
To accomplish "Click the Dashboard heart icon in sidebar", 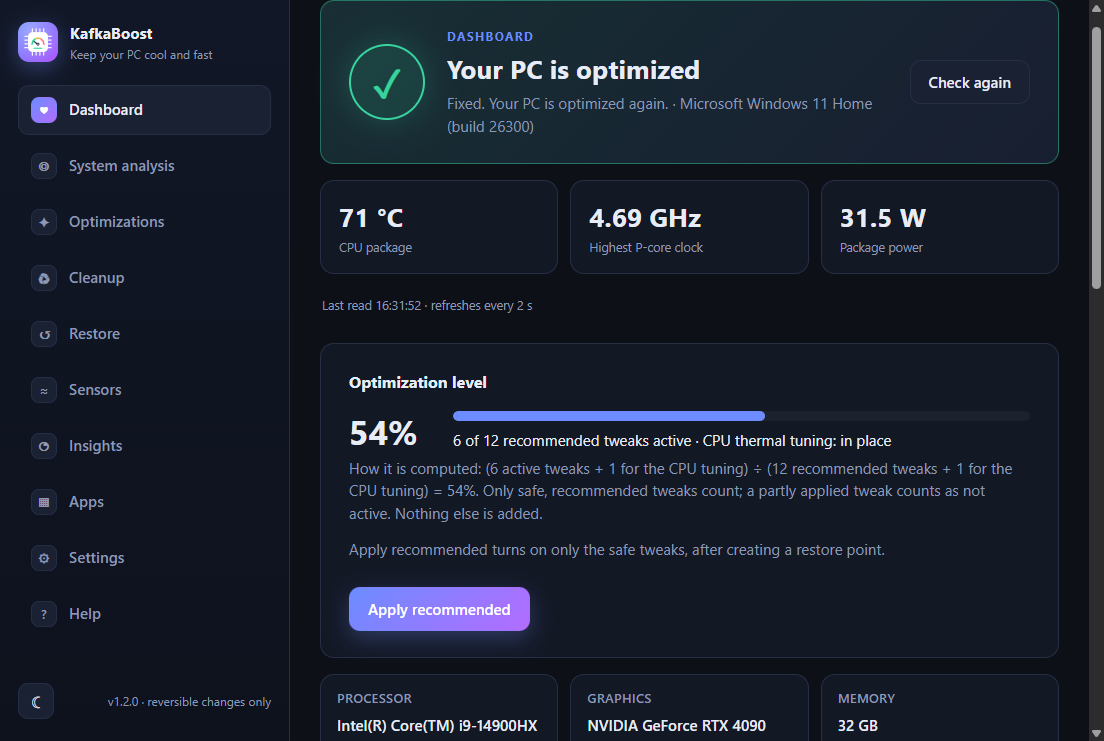I will pos(44,110).
